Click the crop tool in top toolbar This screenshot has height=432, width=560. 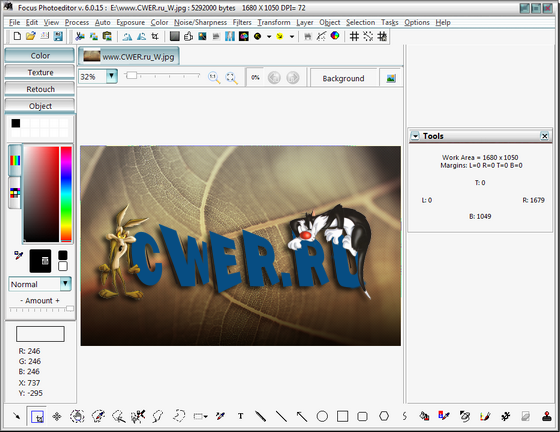pyautogui.click(x=155, y=36)
